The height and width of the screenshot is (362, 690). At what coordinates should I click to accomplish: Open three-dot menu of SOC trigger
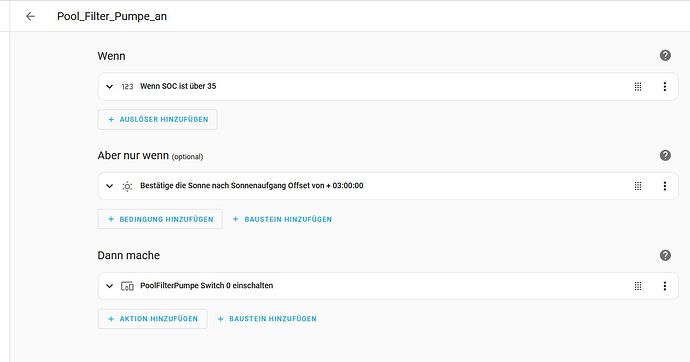664,87
